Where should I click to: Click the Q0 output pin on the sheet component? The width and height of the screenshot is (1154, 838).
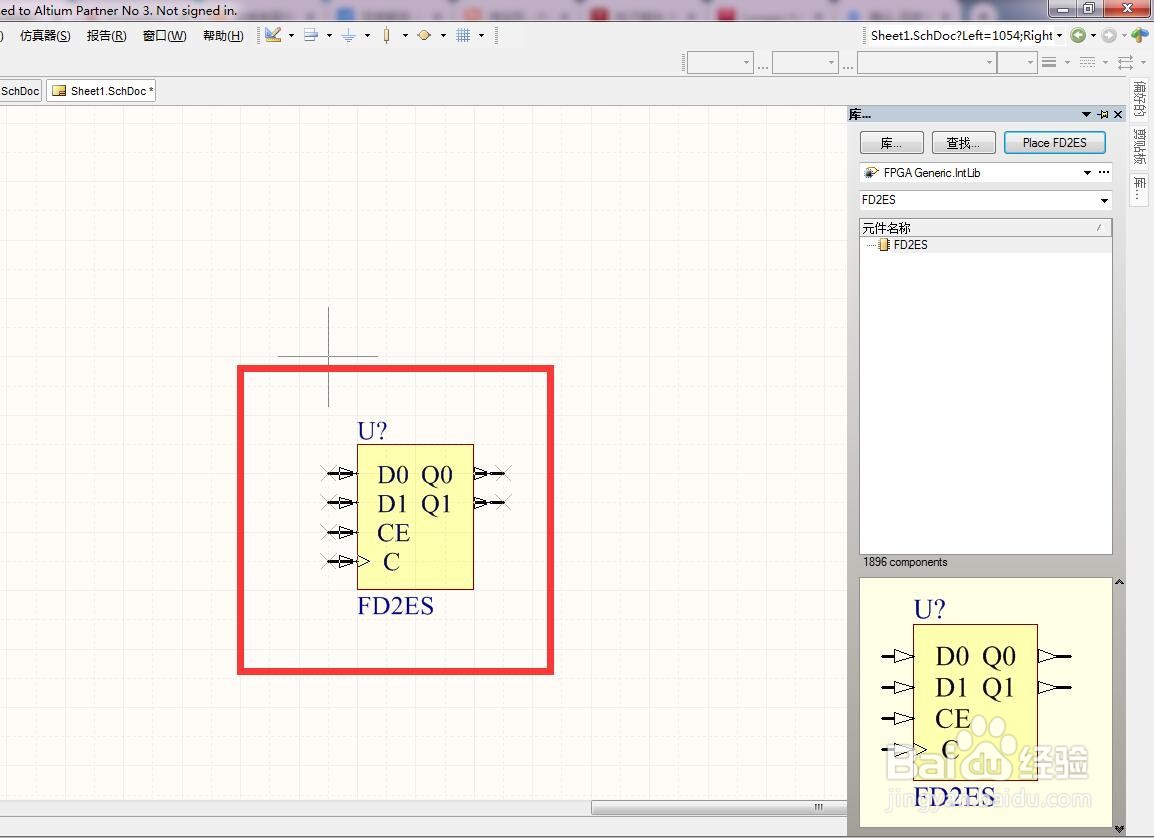click(x=492, y=473)
